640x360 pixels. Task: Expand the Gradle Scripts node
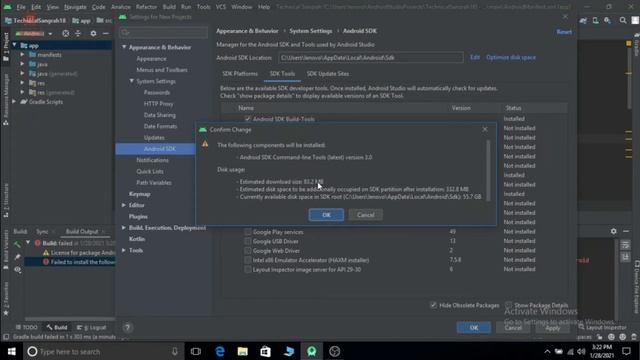click(x=15, y=102)
